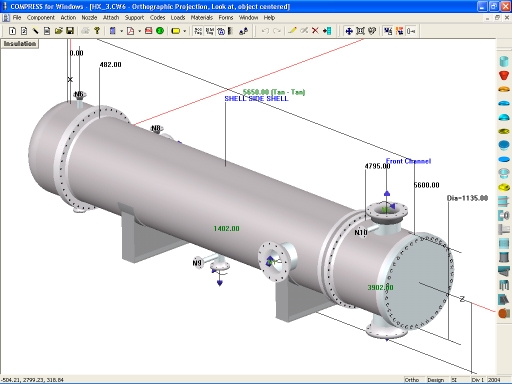The image size is (512, 384).
Task: Click the 1402.00 saddle dimension
Action: coord(226,229)
